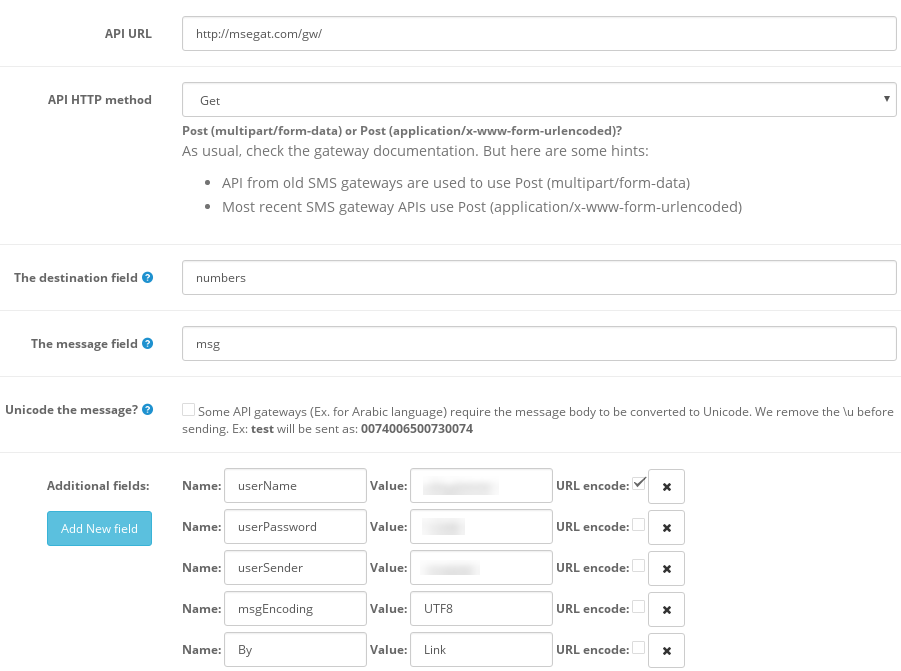
Task: Click help icon beside message field label
Action: [x=148, y=344]
